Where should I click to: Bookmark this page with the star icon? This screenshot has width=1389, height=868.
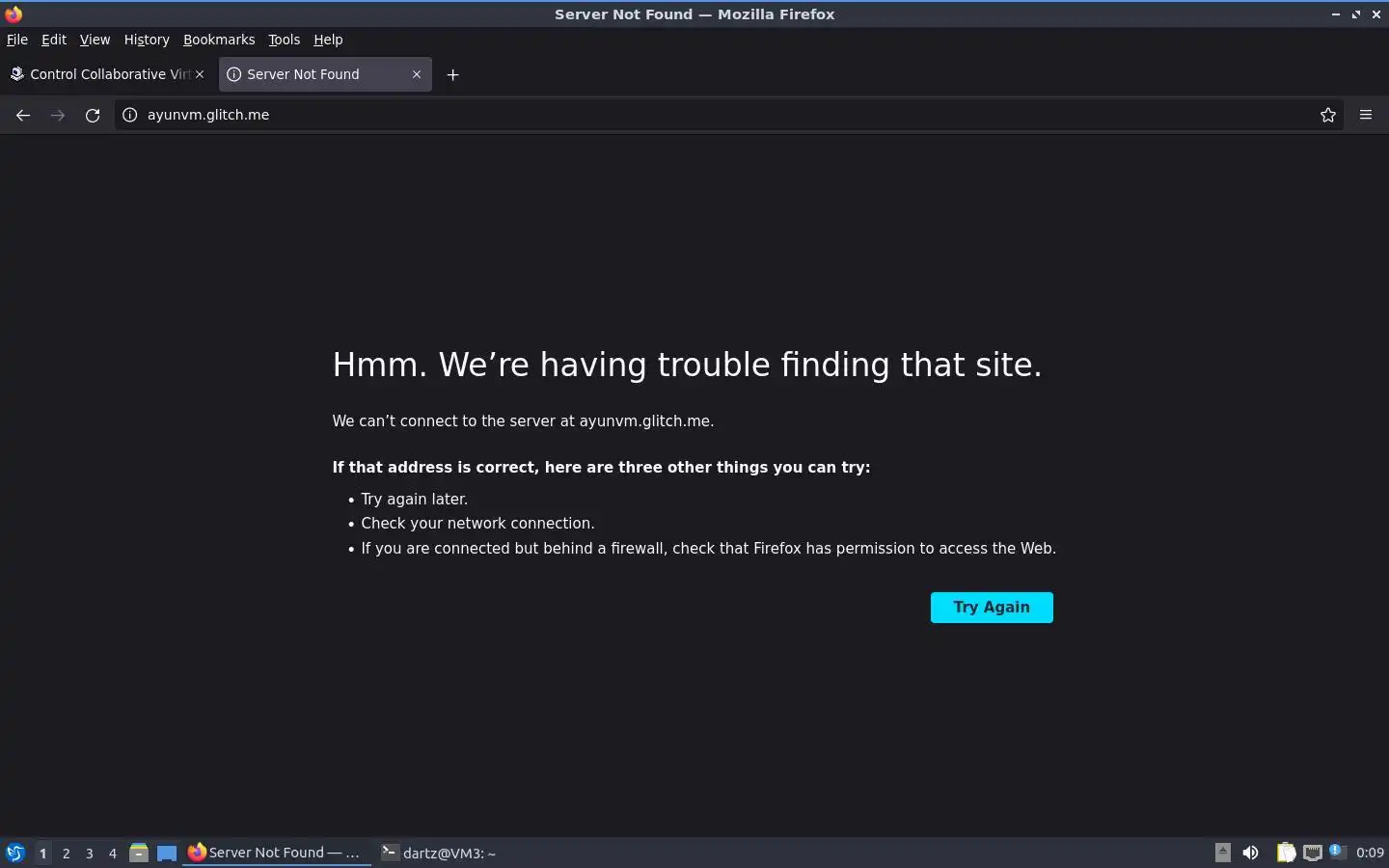tap(1328, 115)
